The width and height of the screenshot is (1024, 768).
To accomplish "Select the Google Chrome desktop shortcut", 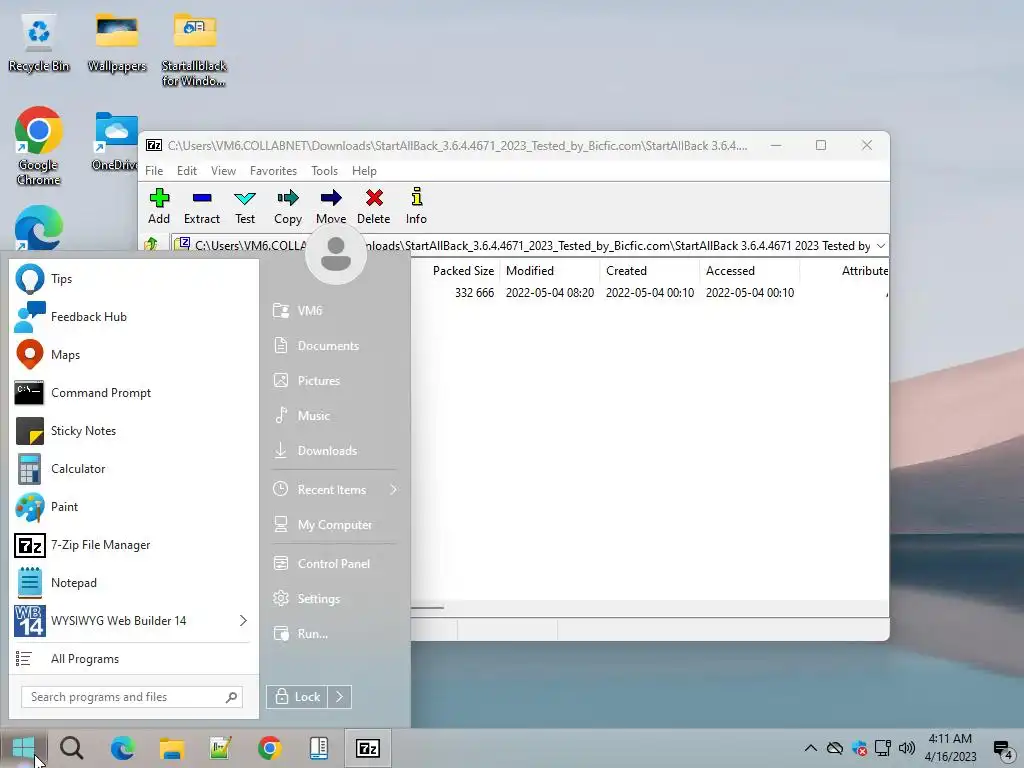I will click(39, 146).
